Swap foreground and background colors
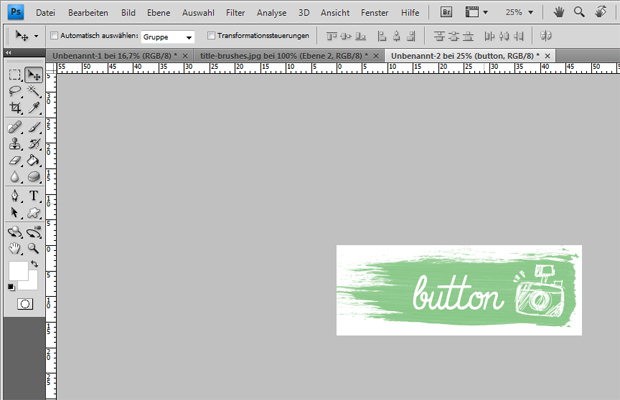Image resolution: width=620 pixels, height=400 pixels. click(x=36, y=263)
